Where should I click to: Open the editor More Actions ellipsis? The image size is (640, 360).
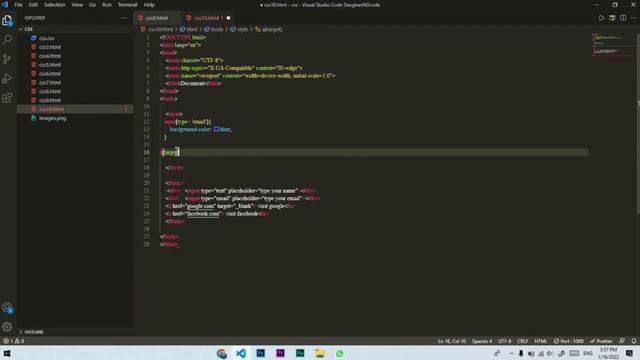pos(633,18)
